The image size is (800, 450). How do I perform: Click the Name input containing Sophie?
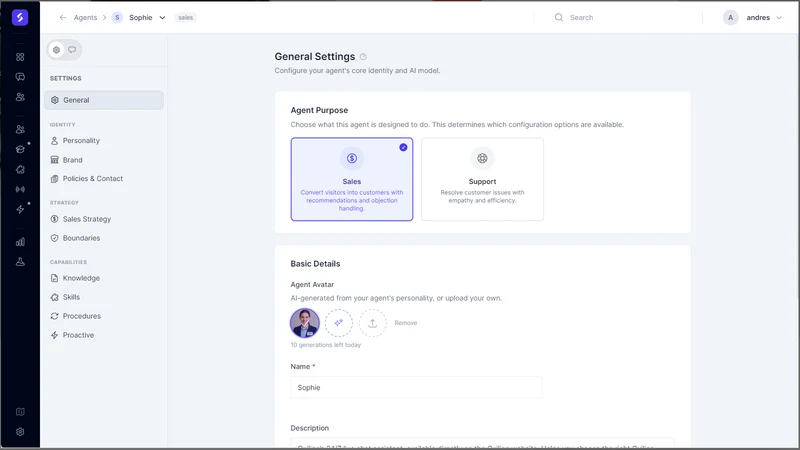click(x=416, y=388)
